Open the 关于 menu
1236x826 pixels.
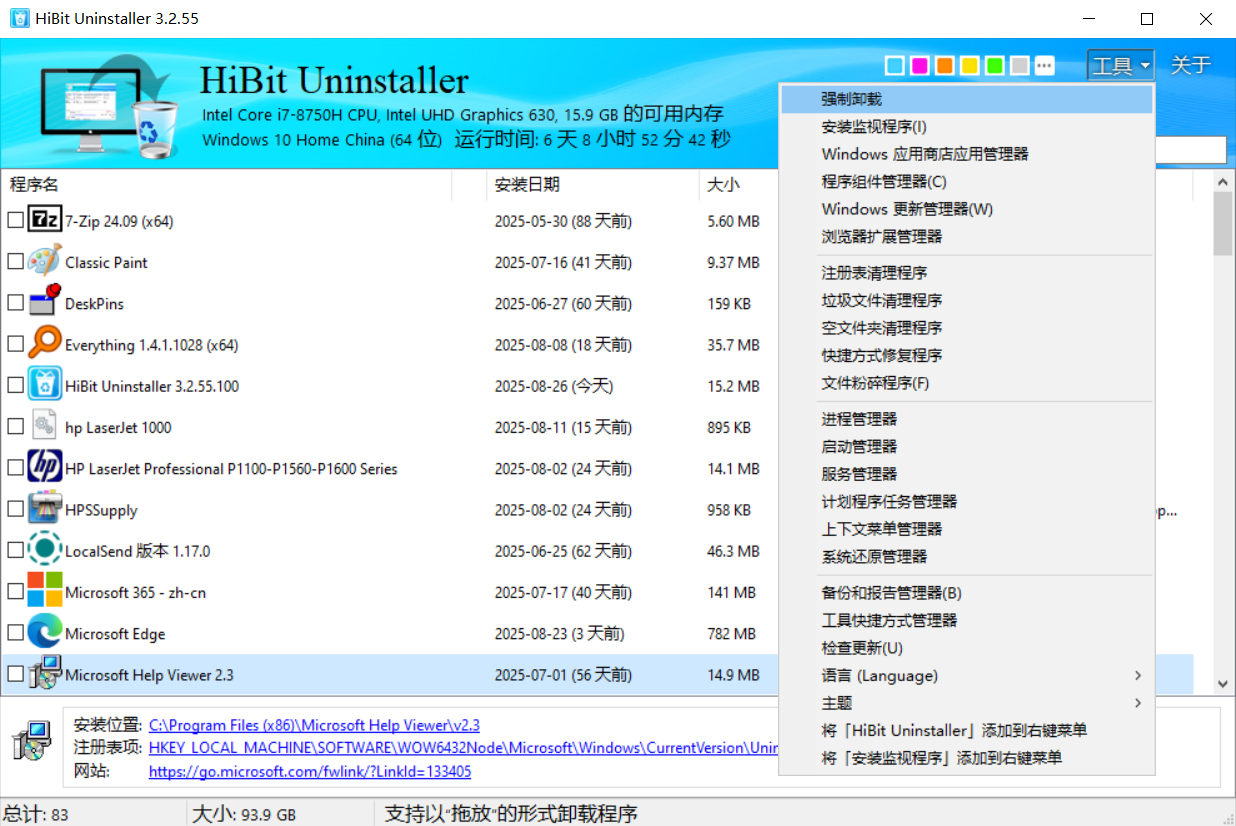1190,66
